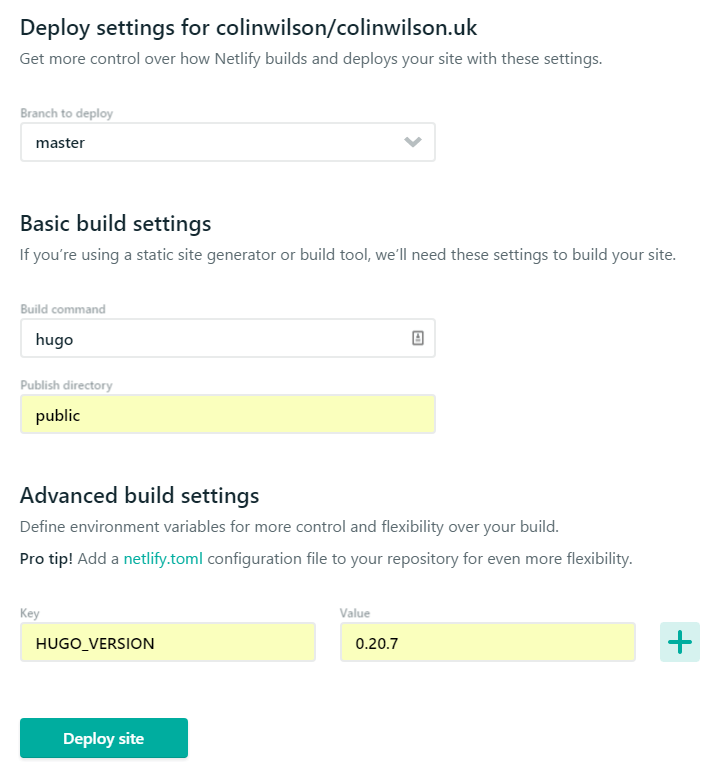Focus the Build command field containing 'hugo'
Viewport: 725px width, 780px height.
tap(215, 339)
